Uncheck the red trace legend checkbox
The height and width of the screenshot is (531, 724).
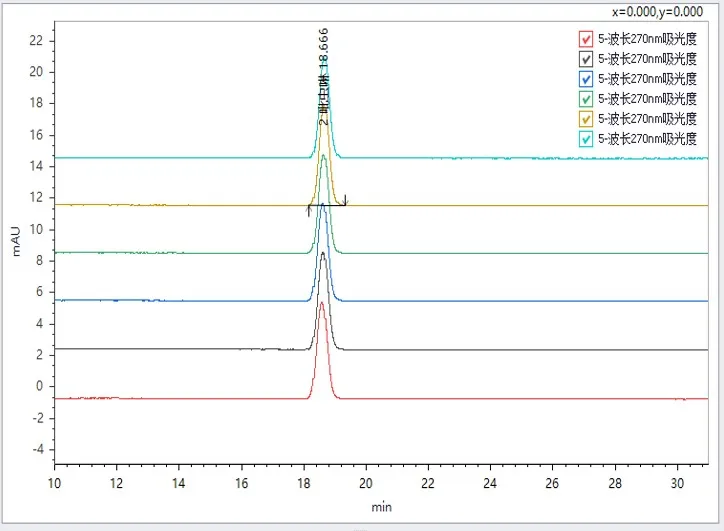point(586,39)
